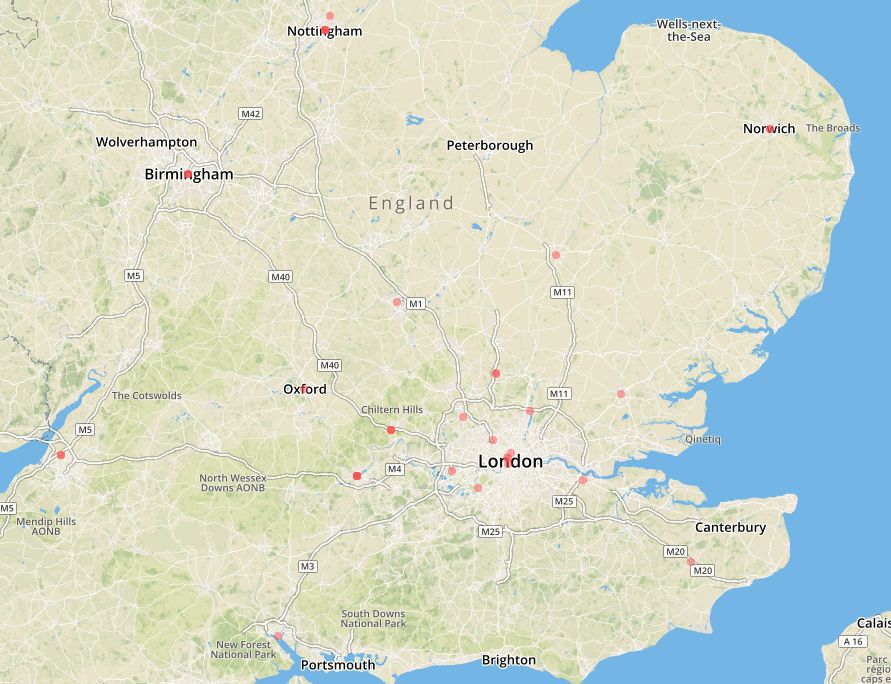This screenshot has width=891, height=684.
Task: Click the Portsmouth city label
Action: [x=338, y=665]
